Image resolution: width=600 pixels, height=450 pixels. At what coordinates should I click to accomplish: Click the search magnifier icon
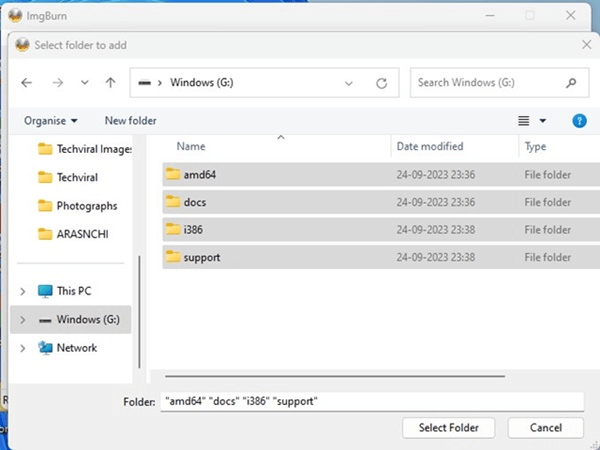click(x=570, y=83)
